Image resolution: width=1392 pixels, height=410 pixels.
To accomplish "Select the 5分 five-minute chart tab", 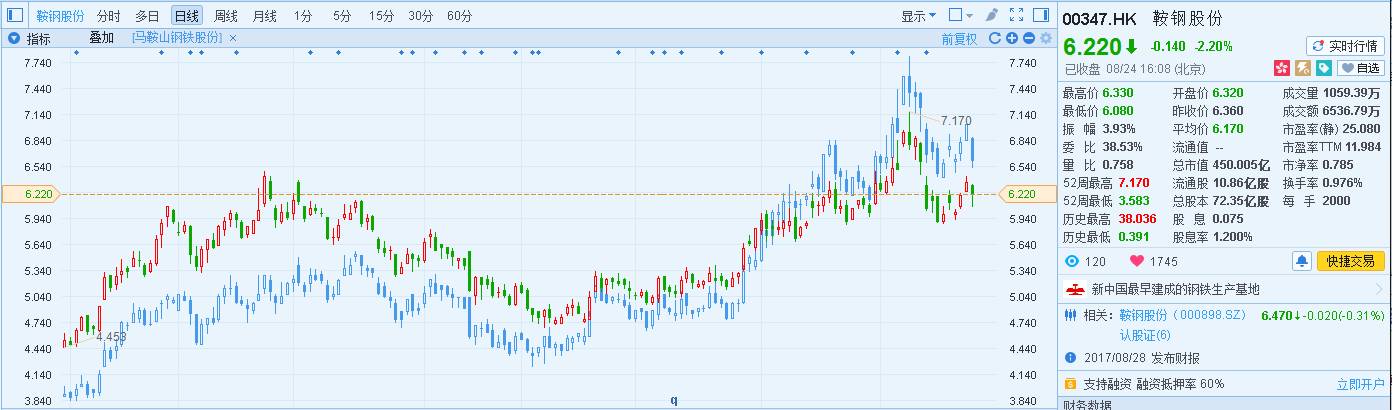I will (342, 16).
